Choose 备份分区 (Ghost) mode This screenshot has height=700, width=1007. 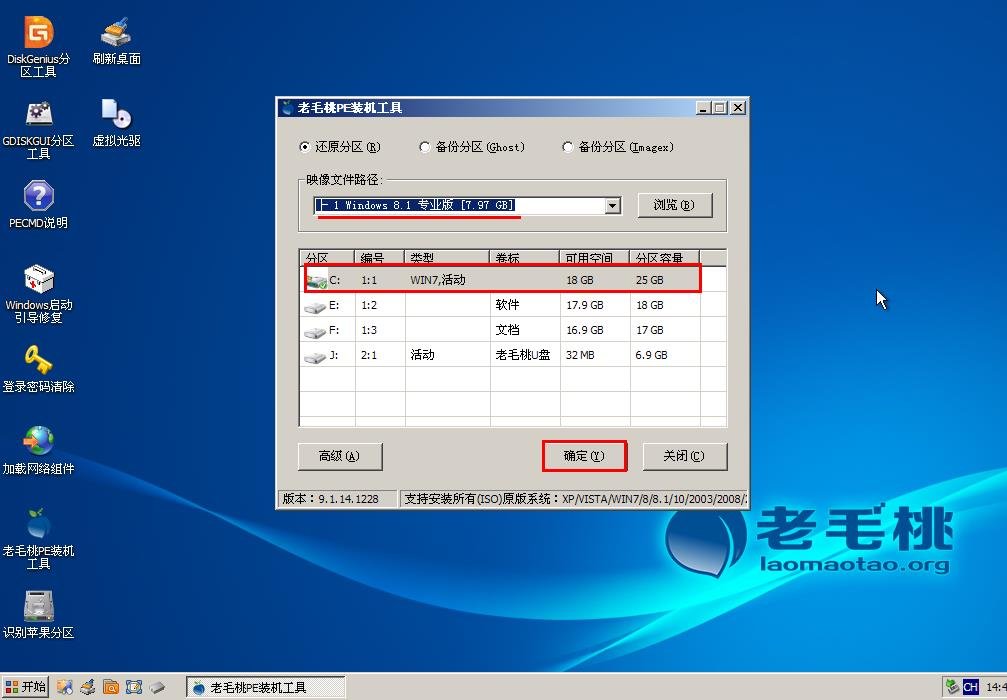[x=424, y=145]
